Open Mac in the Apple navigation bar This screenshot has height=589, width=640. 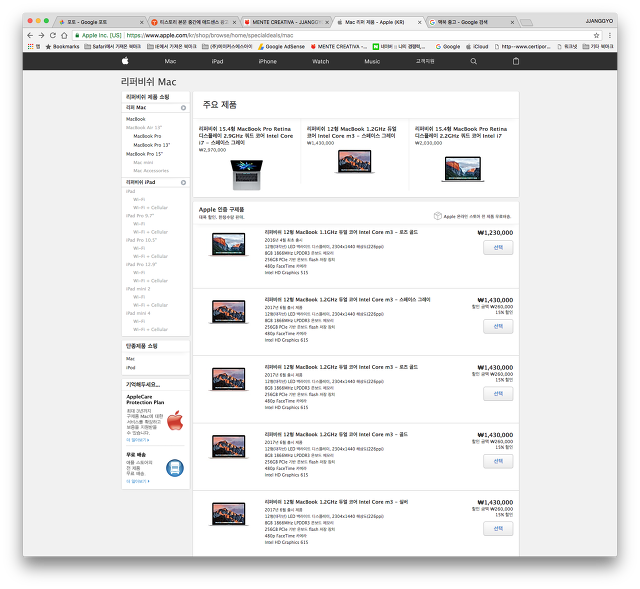click(170, 61)
